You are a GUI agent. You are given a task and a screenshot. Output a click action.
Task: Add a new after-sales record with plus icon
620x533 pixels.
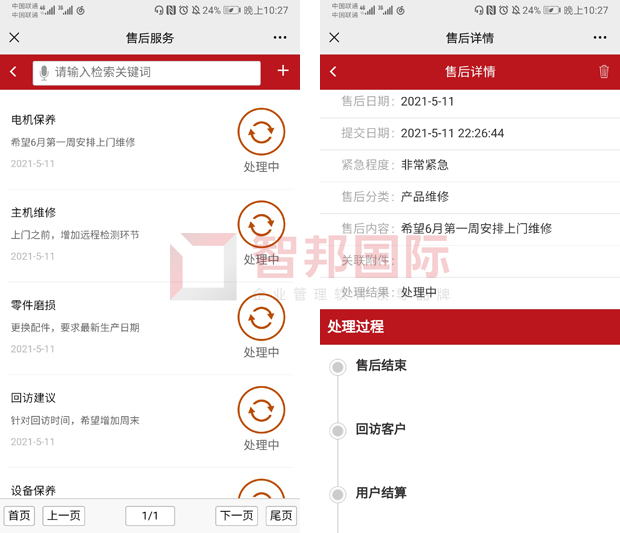(283, 71)
